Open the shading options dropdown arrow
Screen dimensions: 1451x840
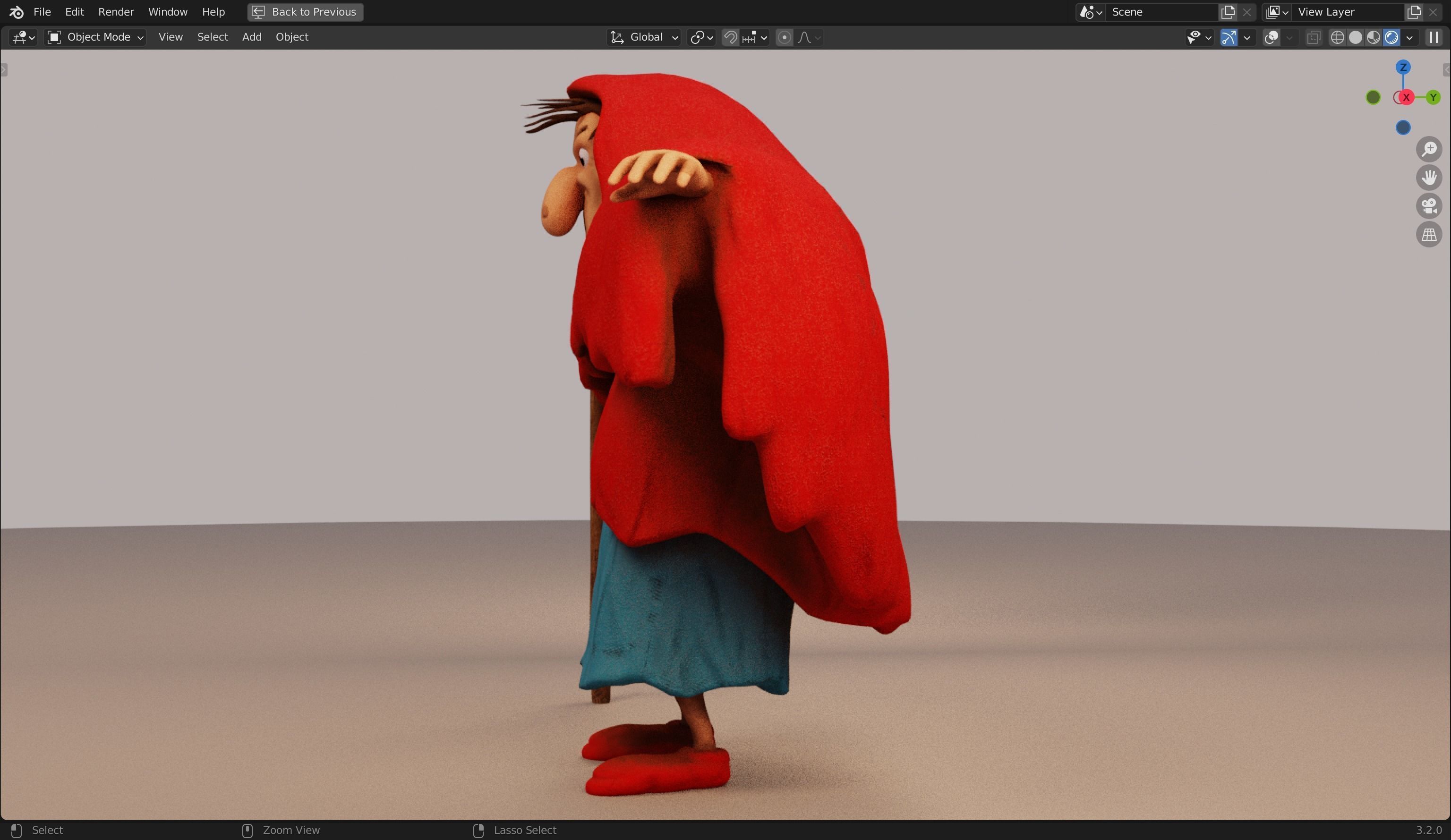click(1409, 37)
